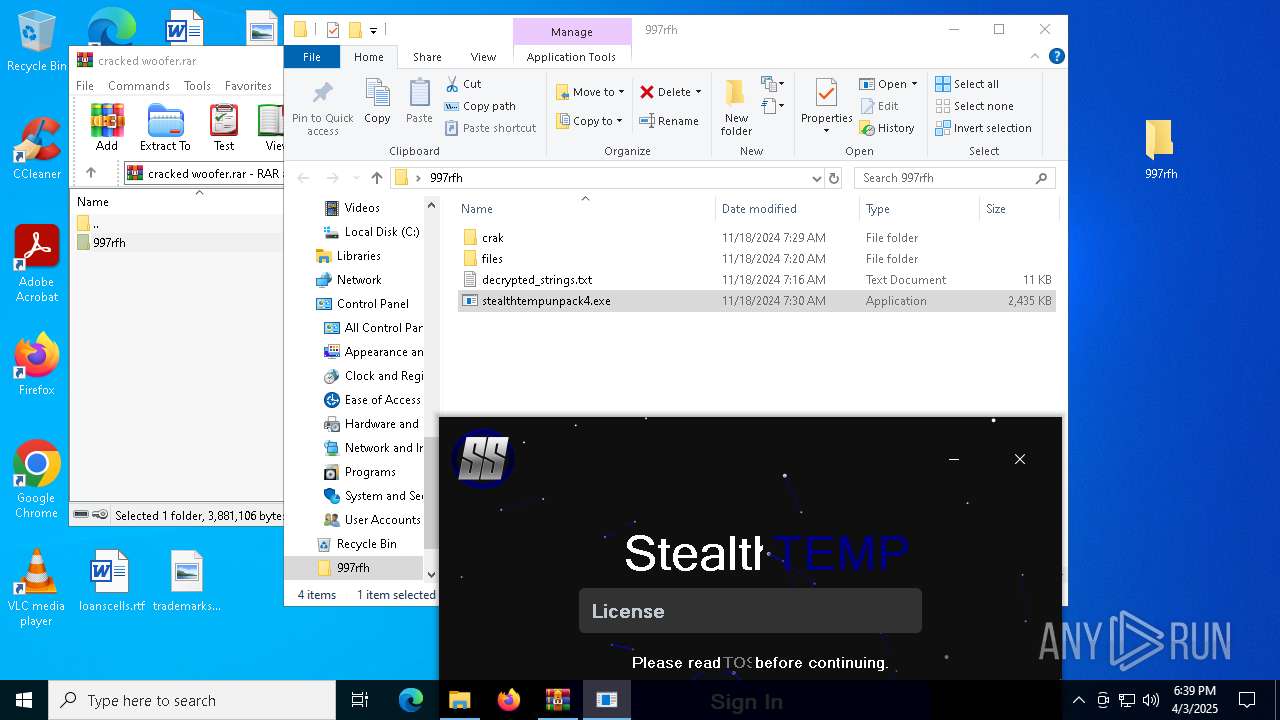Click the Pin to Quick access icon
This screenshot has height=720, width=1280.
tap(322, 108)
